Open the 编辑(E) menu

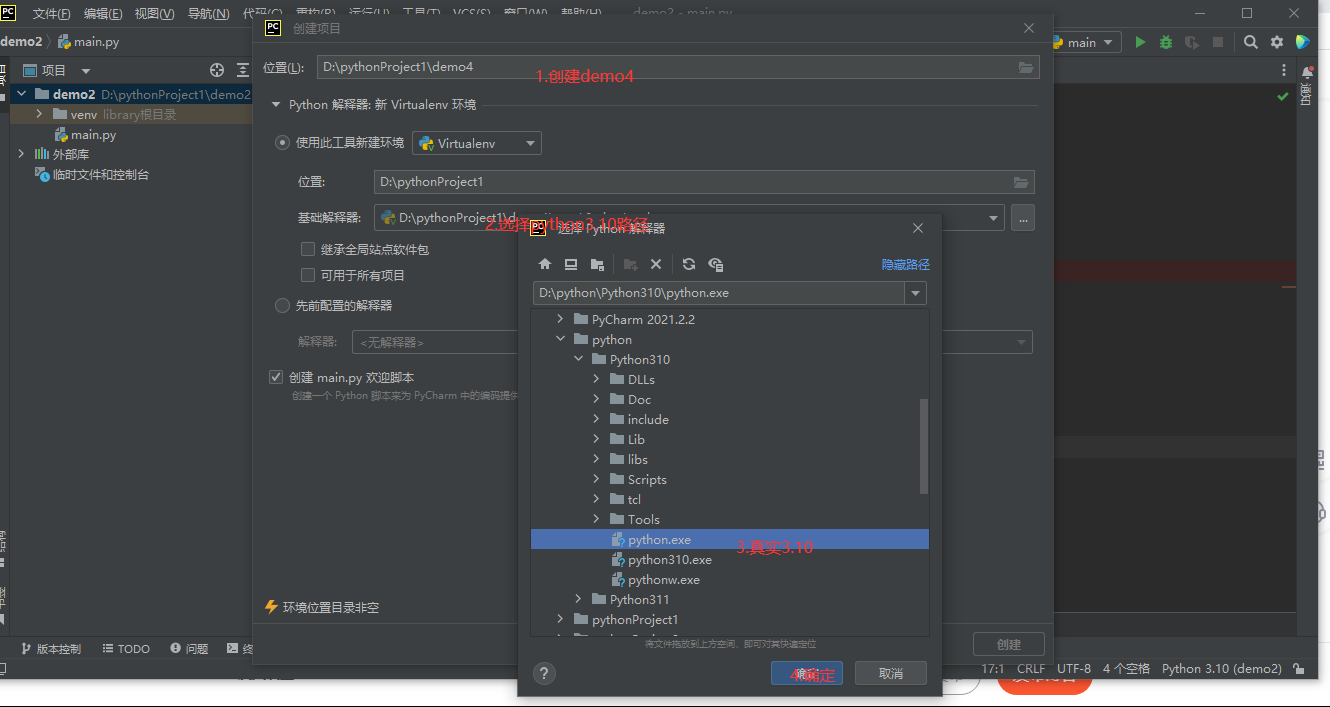pos(103,14)
